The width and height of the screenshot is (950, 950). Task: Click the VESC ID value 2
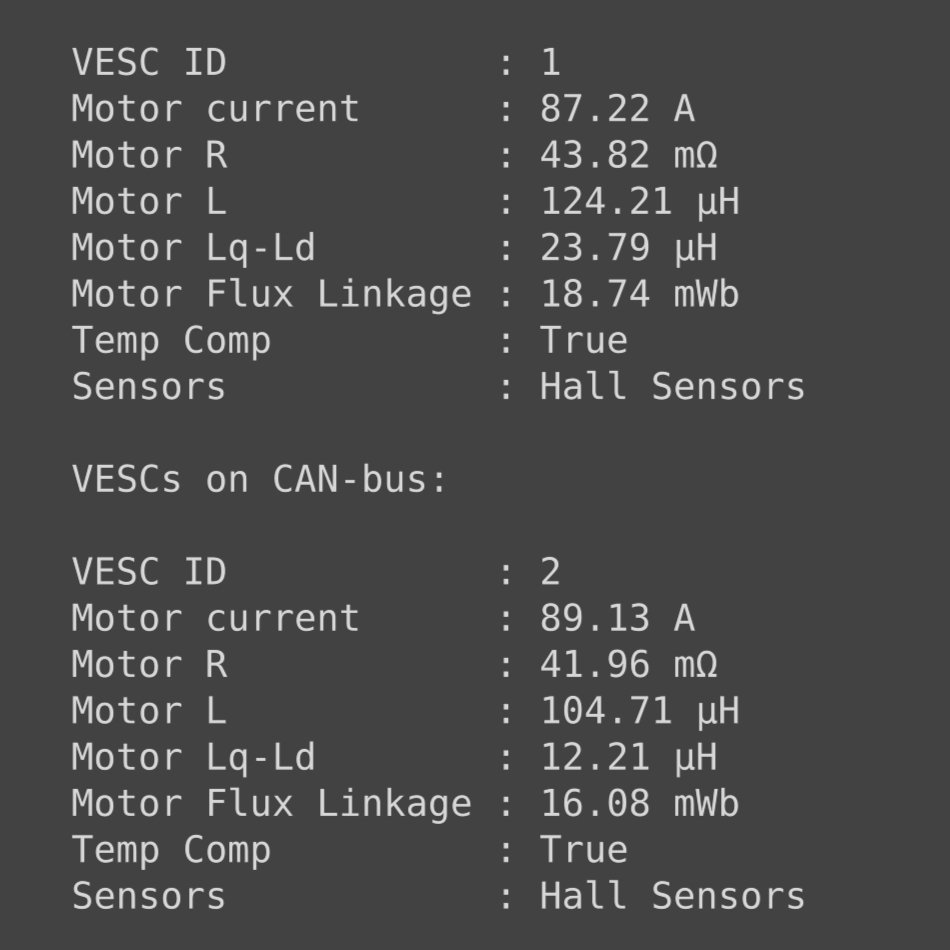551,572
